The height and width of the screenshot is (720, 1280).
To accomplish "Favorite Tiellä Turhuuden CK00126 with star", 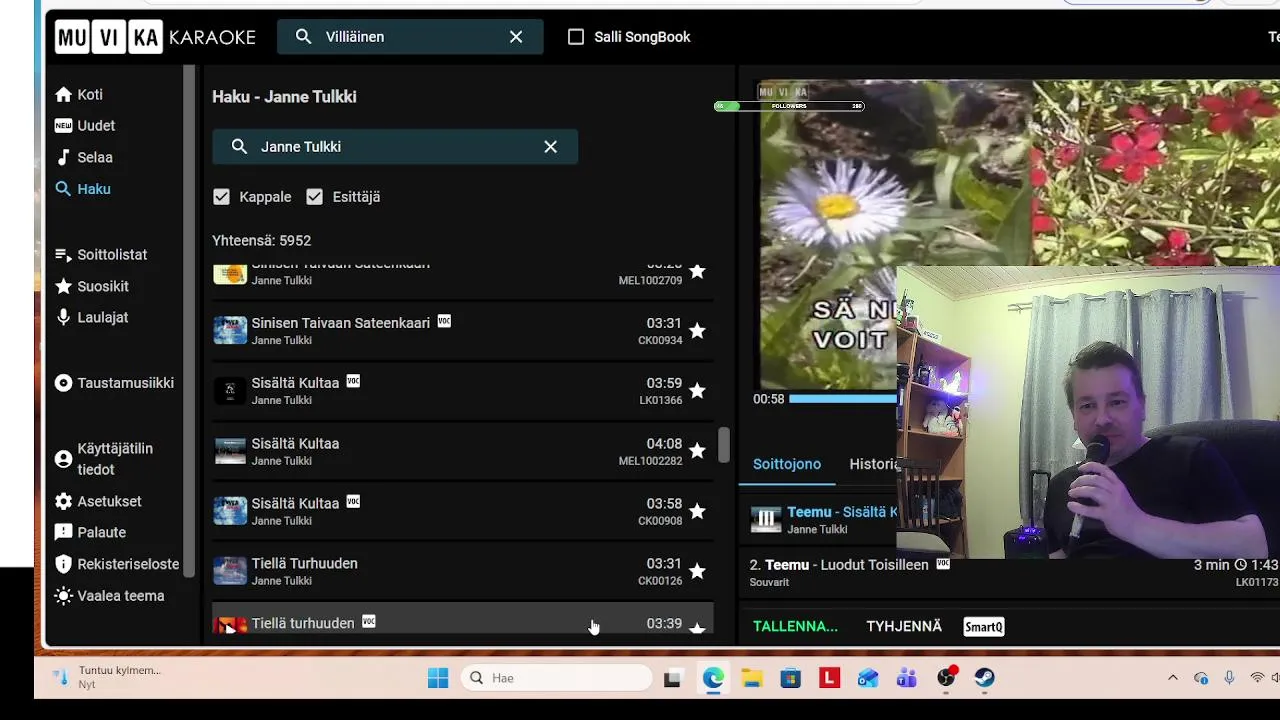I will (697, 571).
